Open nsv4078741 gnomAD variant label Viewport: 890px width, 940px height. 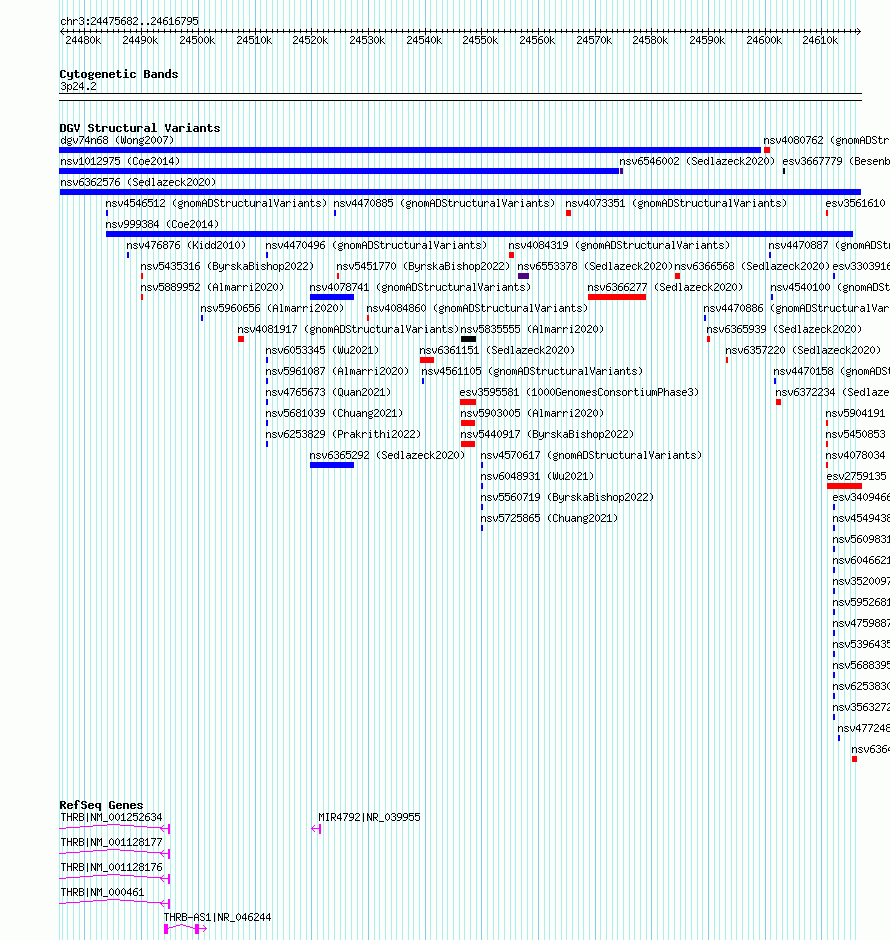(x=420, y=287)
